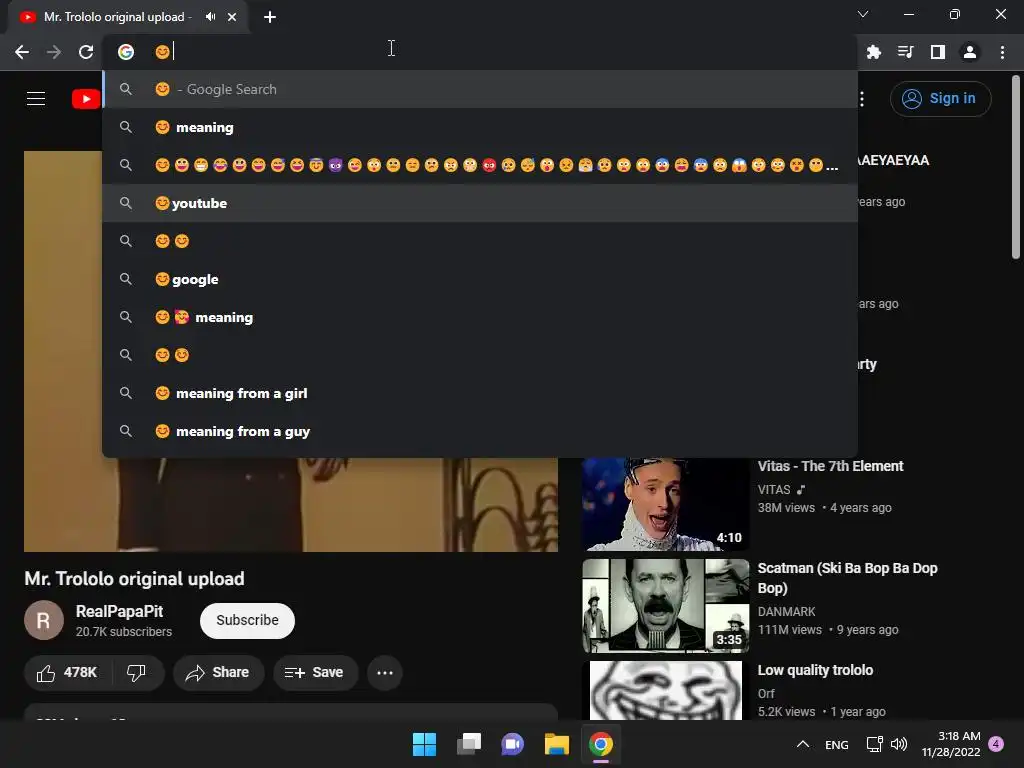Viewport: 1024px width, 768px height.
Task: Open Task View on the taskbar
Action: [469, 744]
